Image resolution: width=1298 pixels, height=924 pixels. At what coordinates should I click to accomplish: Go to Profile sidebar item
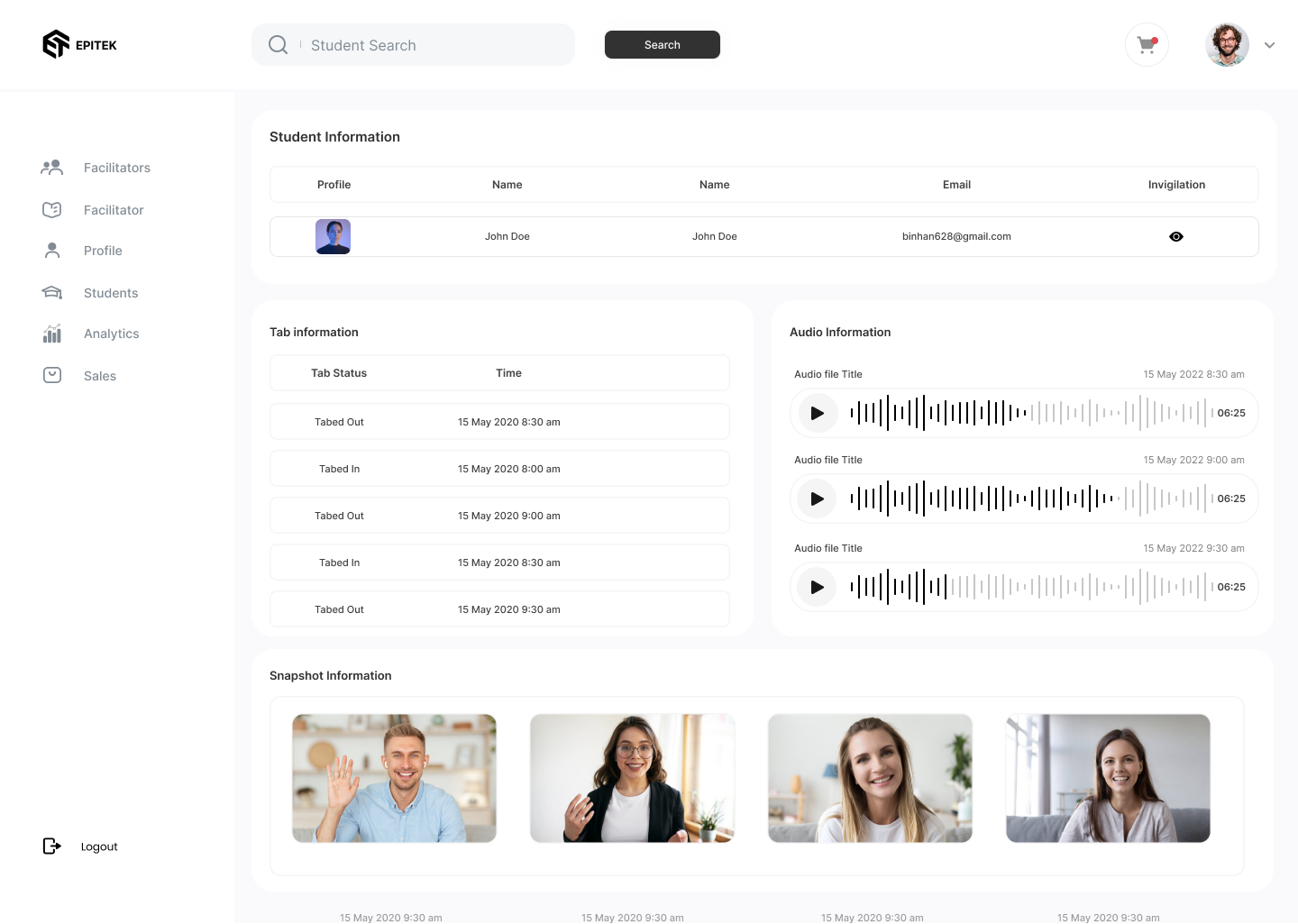[103, 251]
